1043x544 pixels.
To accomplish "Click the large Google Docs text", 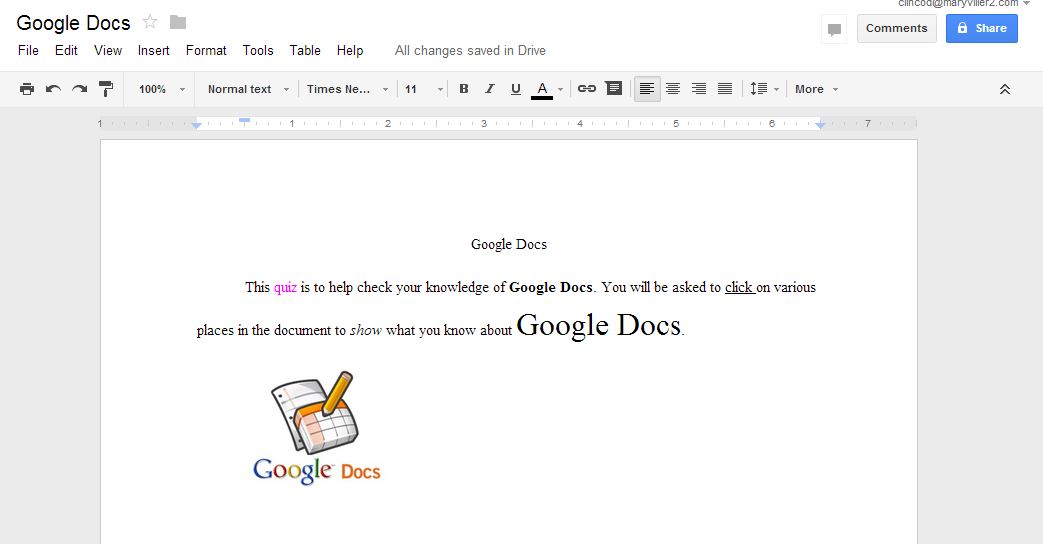I will (x=599, y=325).
